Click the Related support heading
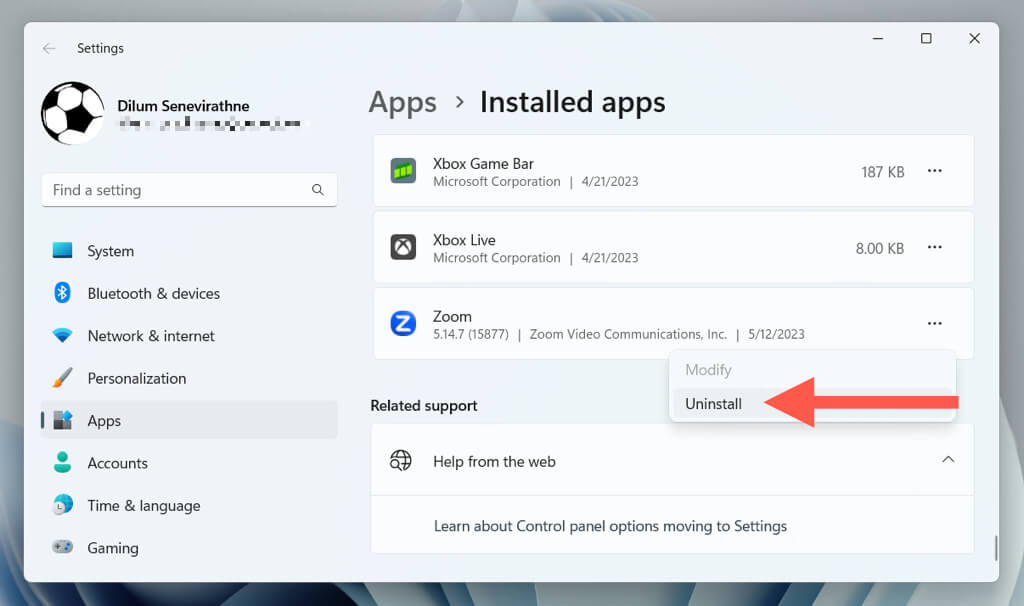The height and width of the screenshot is (606, 1024). pos(424,406)
